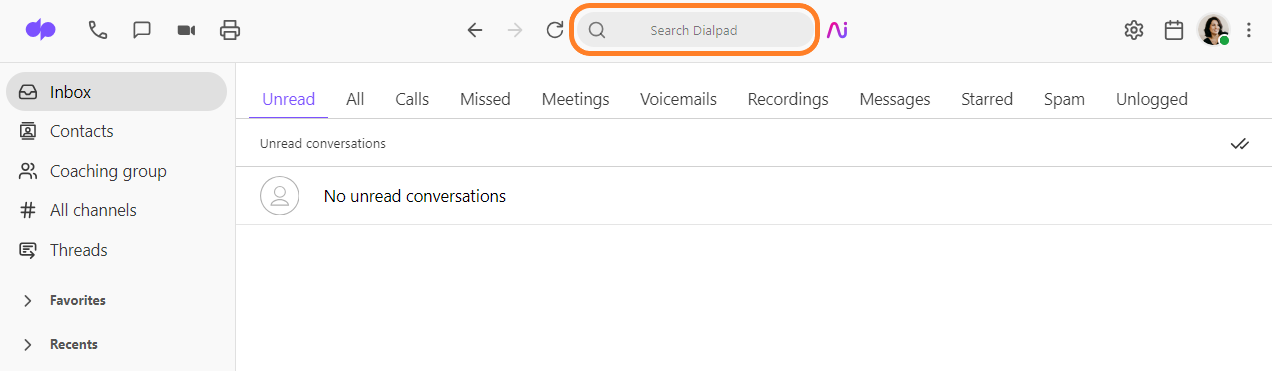Screen dimensions: 1272x371
Task: Click the Dialpad logo
Action: 41,30
